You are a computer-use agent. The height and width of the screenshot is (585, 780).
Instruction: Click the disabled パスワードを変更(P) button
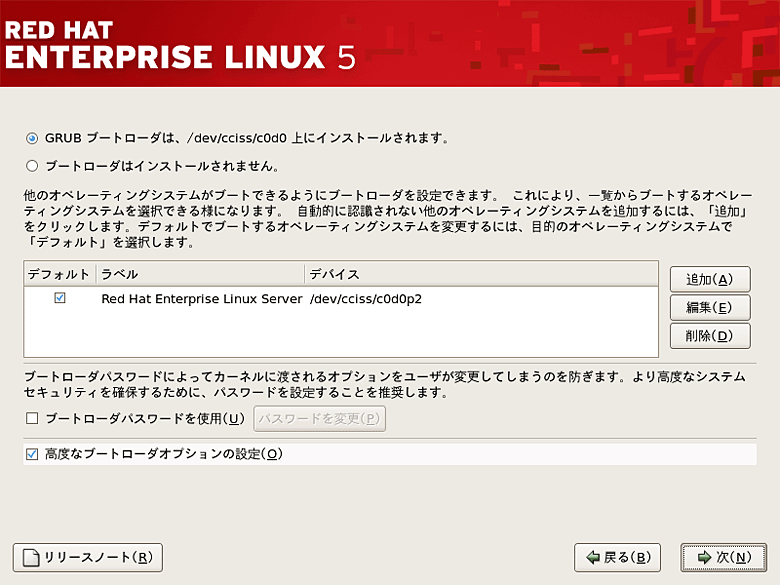[x=319, y=419]
